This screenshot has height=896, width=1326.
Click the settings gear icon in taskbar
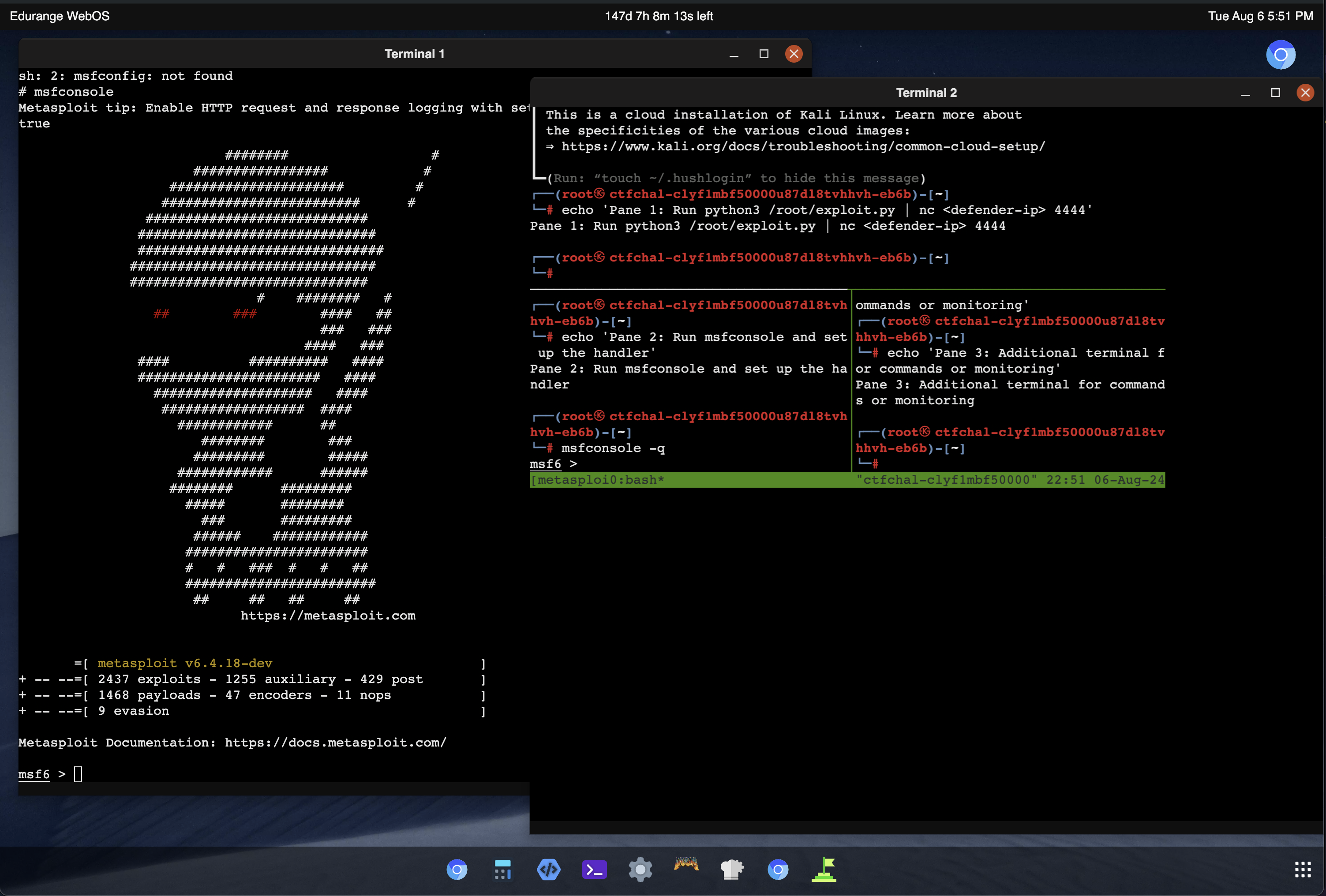(639, 867)
